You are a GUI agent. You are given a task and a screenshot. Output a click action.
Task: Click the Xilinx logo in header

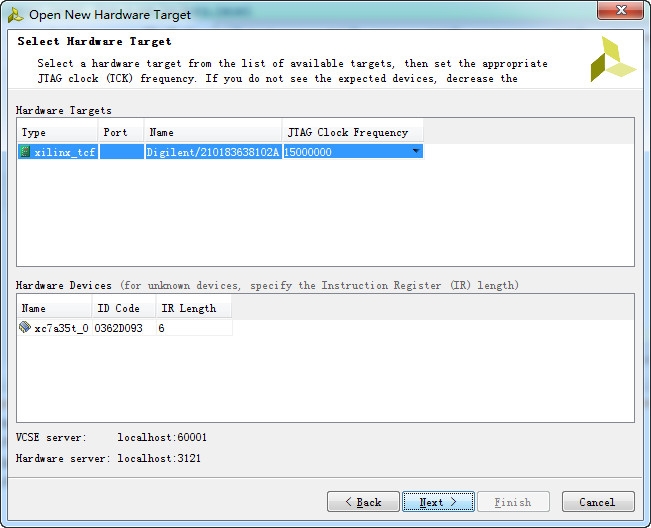click(611, 59)
